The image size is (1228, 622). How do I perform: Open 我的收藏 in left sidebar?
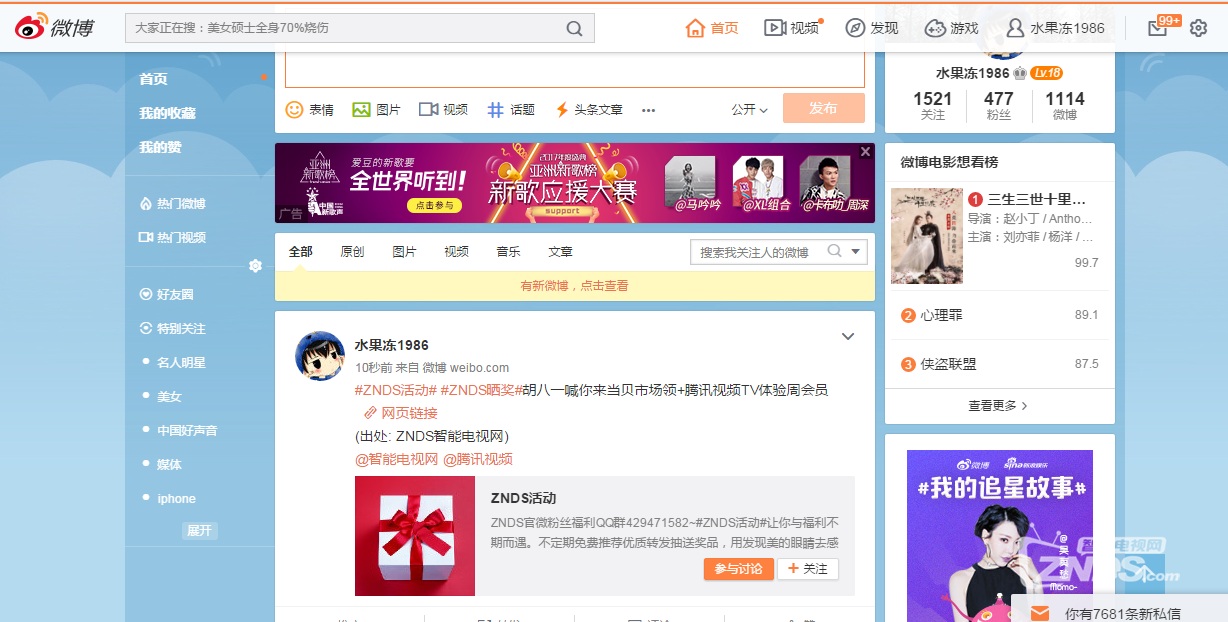pos(168,113)
